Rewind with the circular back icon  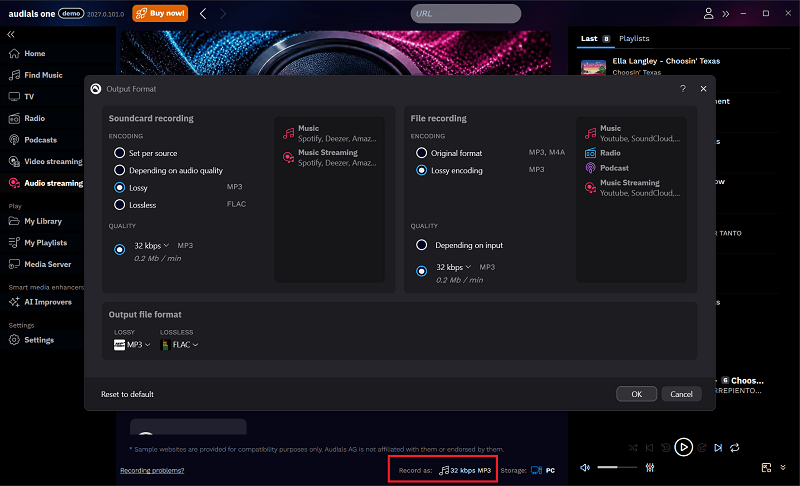click(666, 448)
